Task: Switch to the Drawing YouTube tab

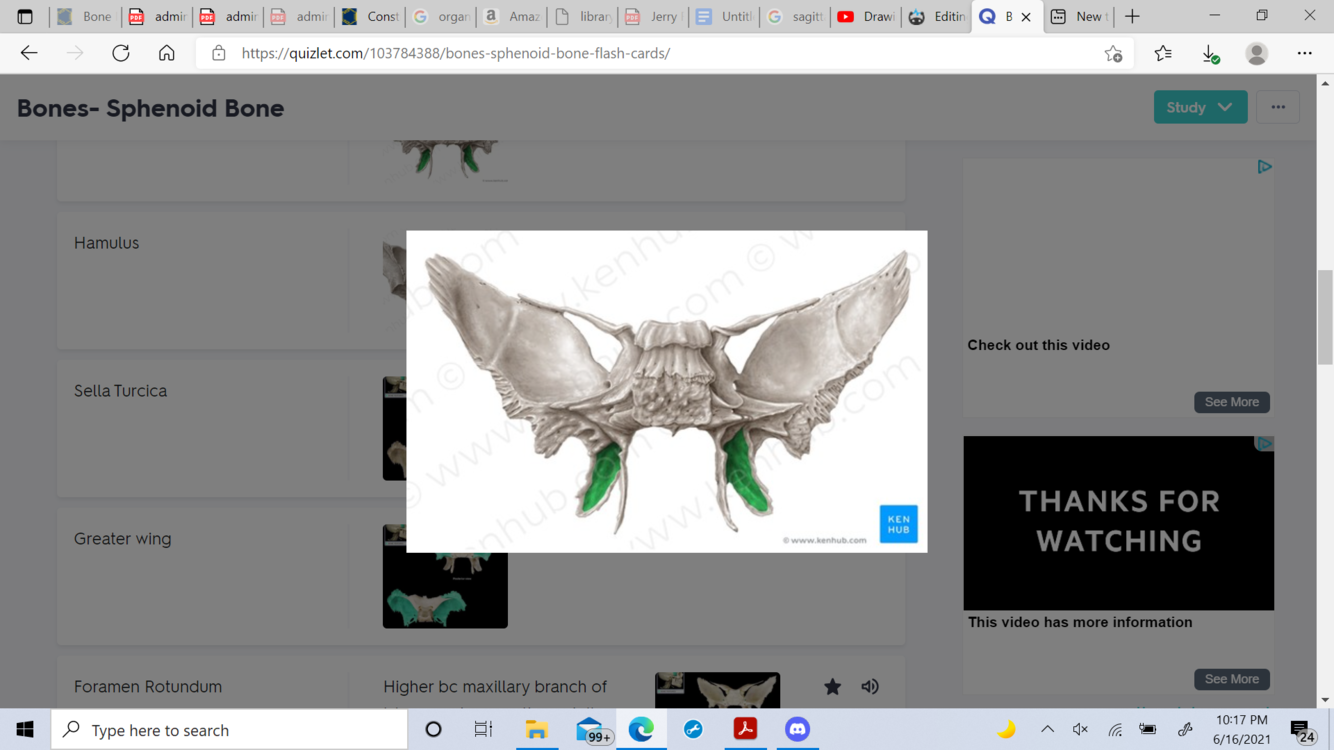Action: point(867,17)
